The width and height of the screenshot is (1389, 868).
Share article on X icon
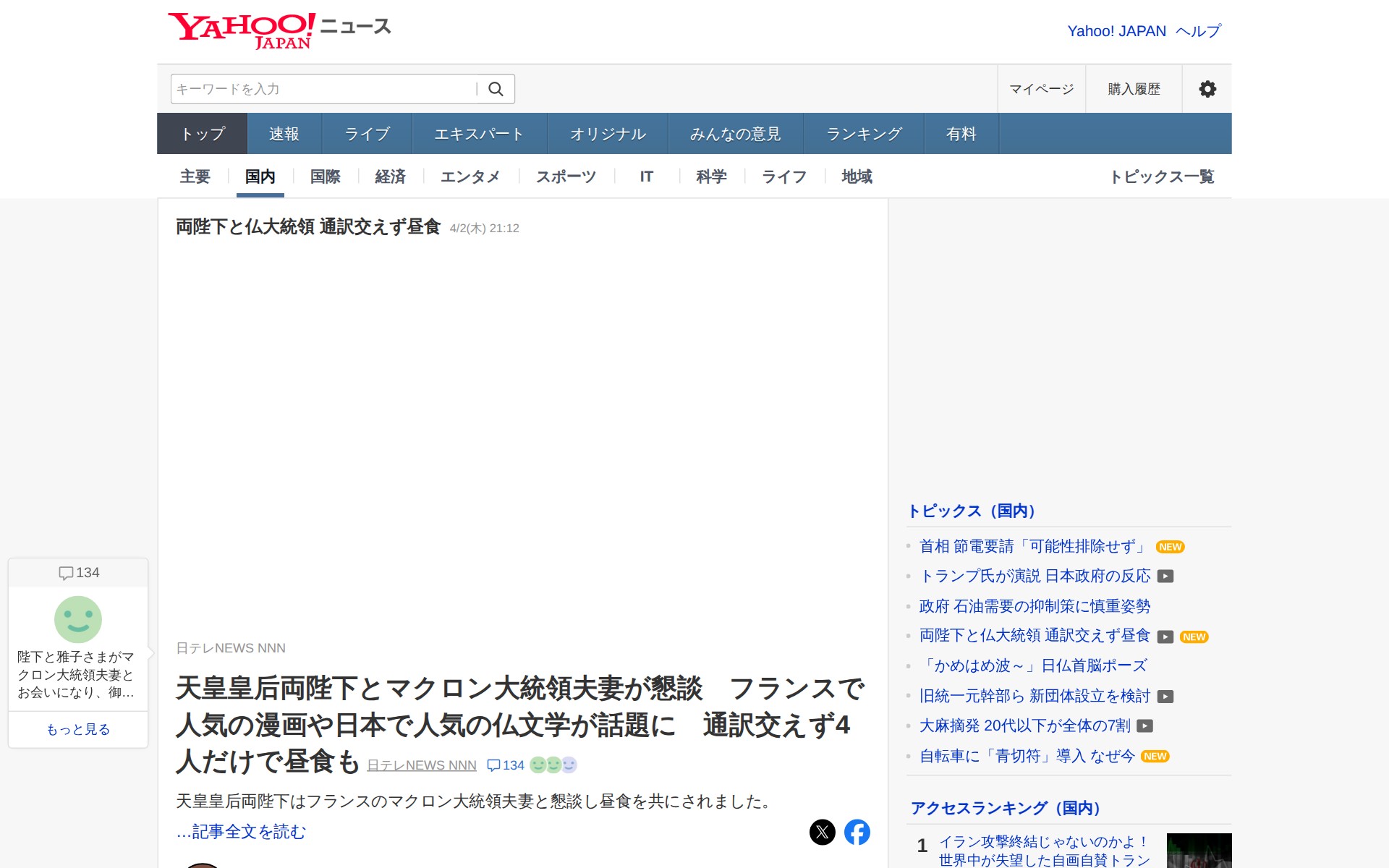point(822,832)
